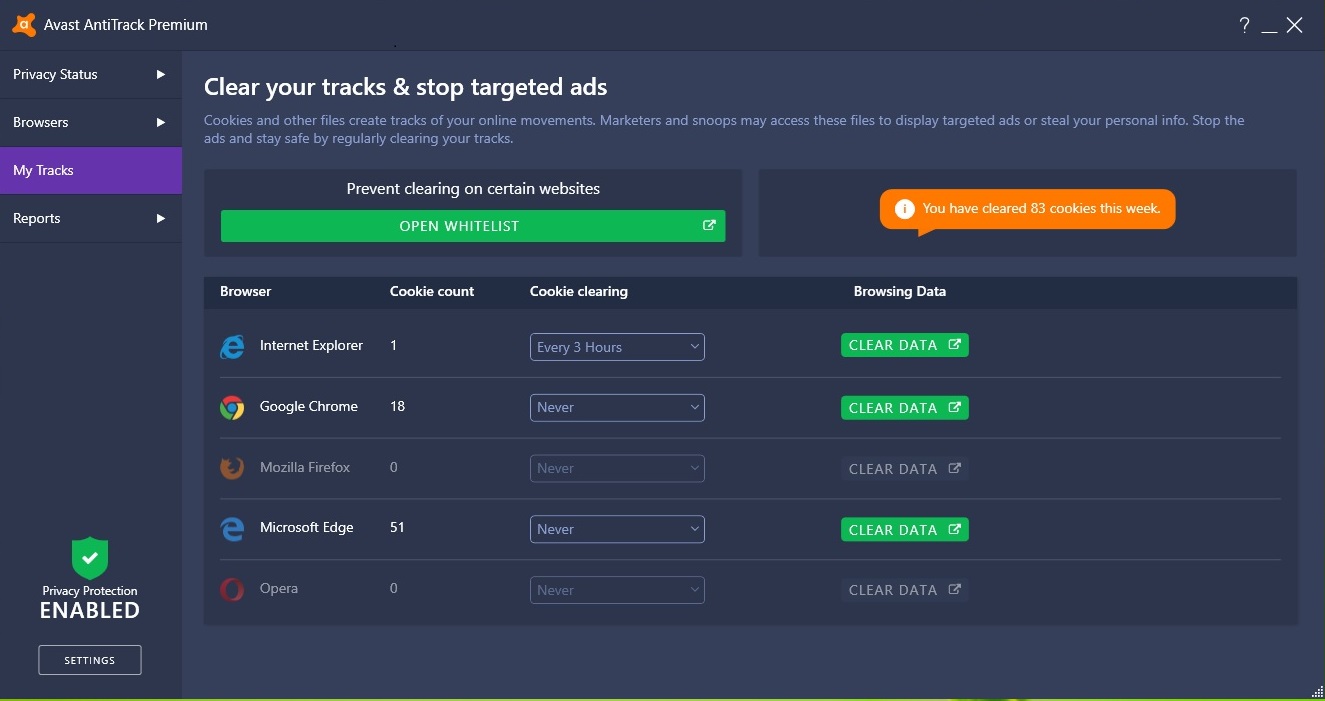Open Internet Explorer cookie clearing dropdown
This screenshot has width=1325, height=701.
[617, 347]
